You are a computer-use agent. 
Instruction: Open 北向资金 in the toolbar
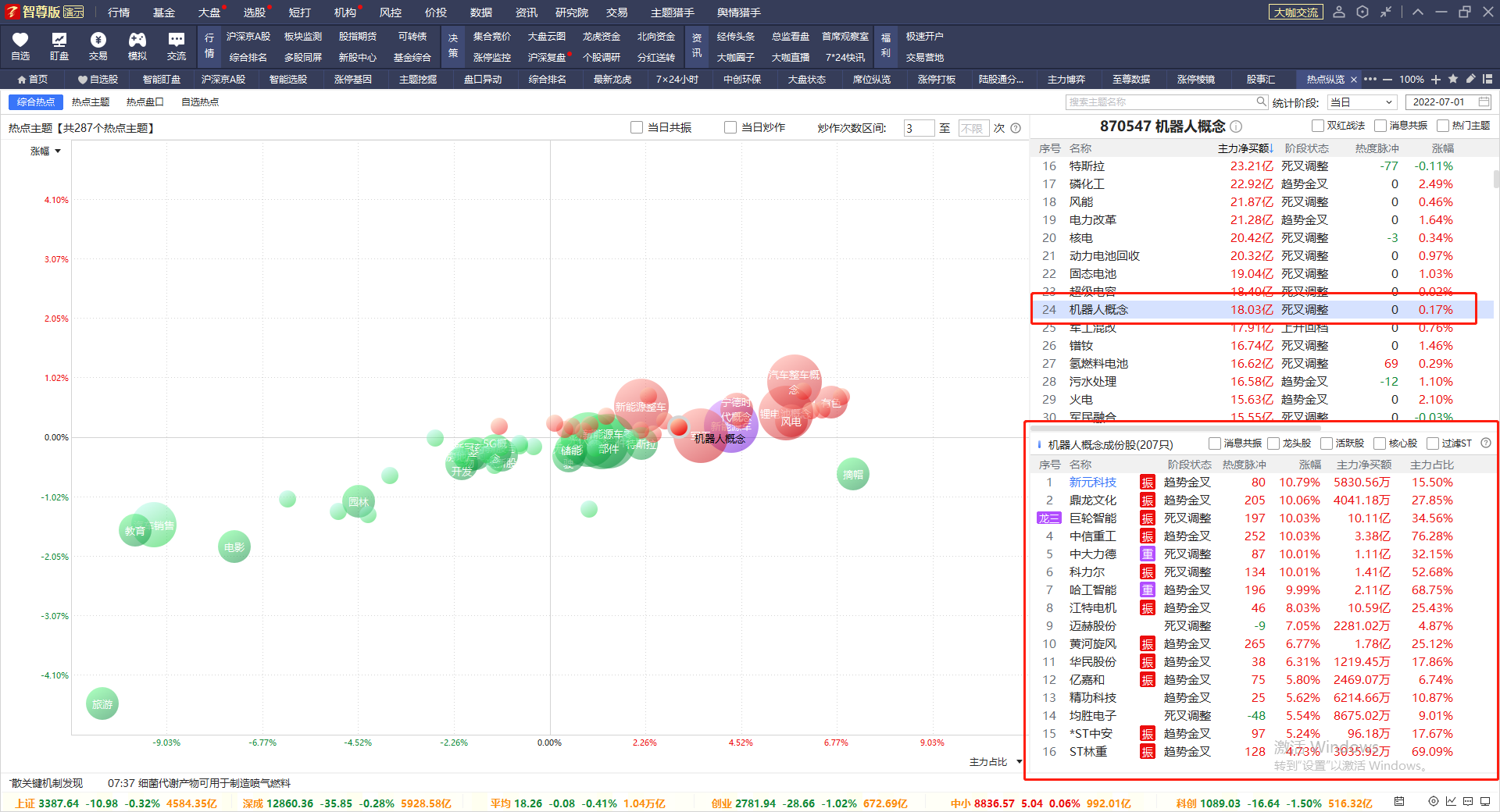(x=656, y=37)
